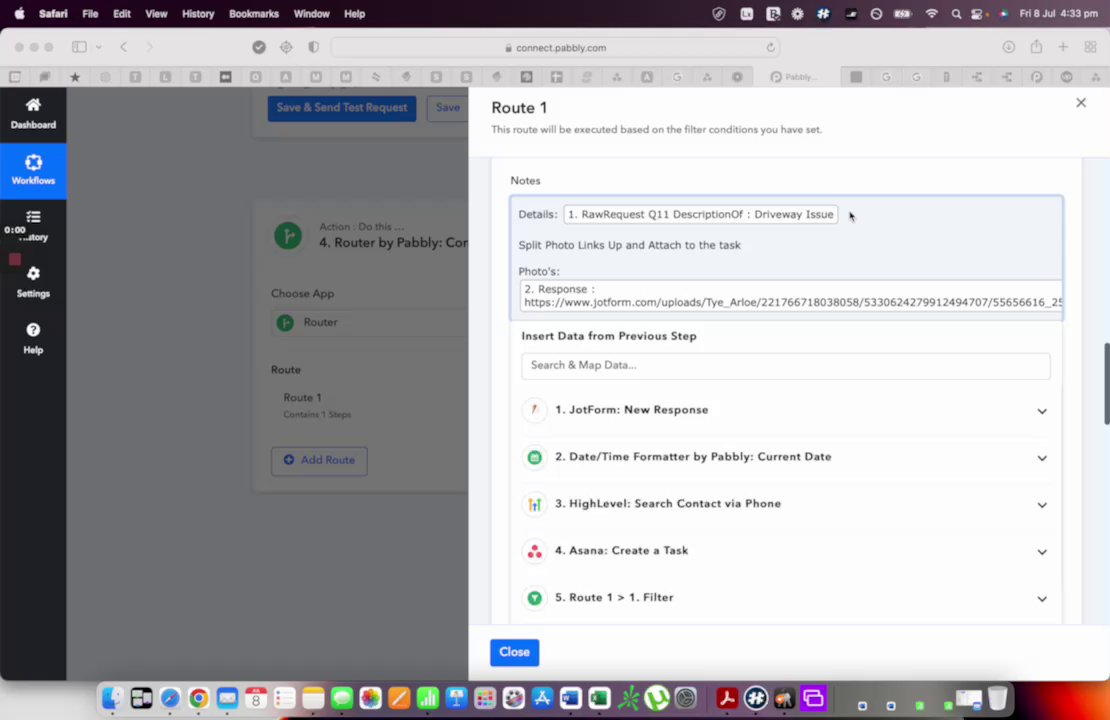Viewport: 1110px width, 720px height.
Task: Show Safari tab overview
Action: (1090, 47)
